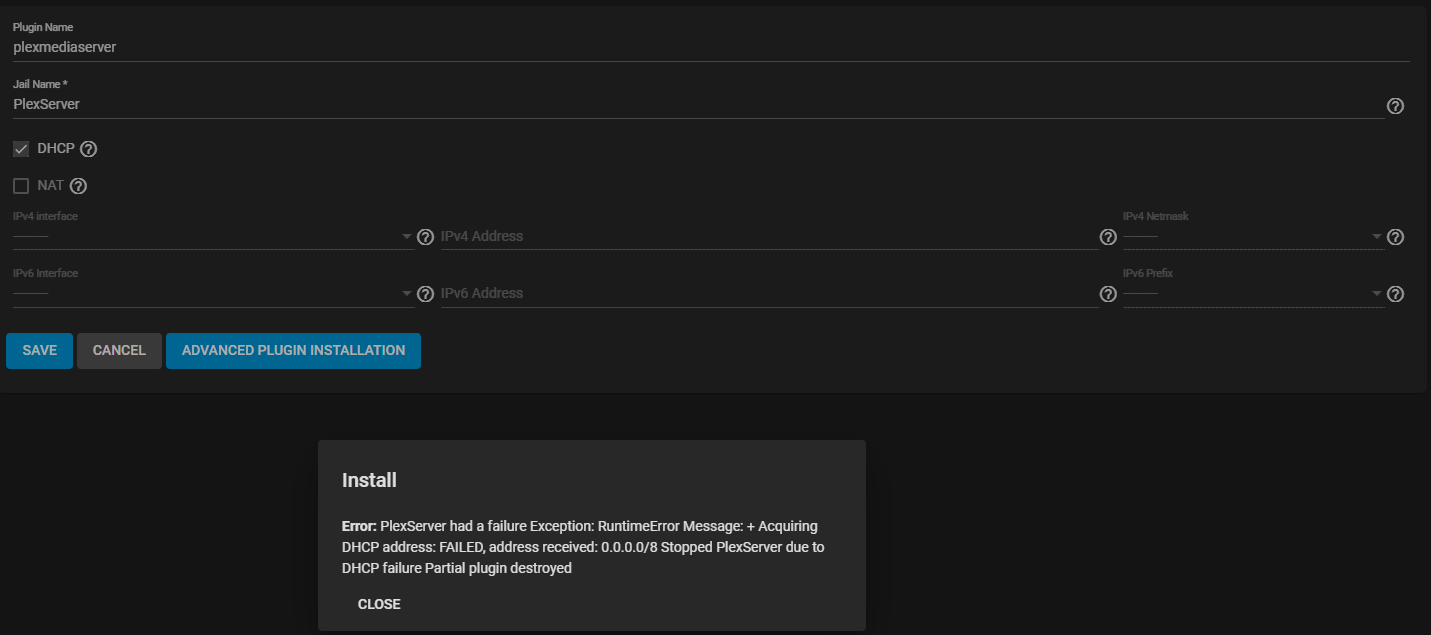Open help for IPv4 interface

tap(425, 237)
